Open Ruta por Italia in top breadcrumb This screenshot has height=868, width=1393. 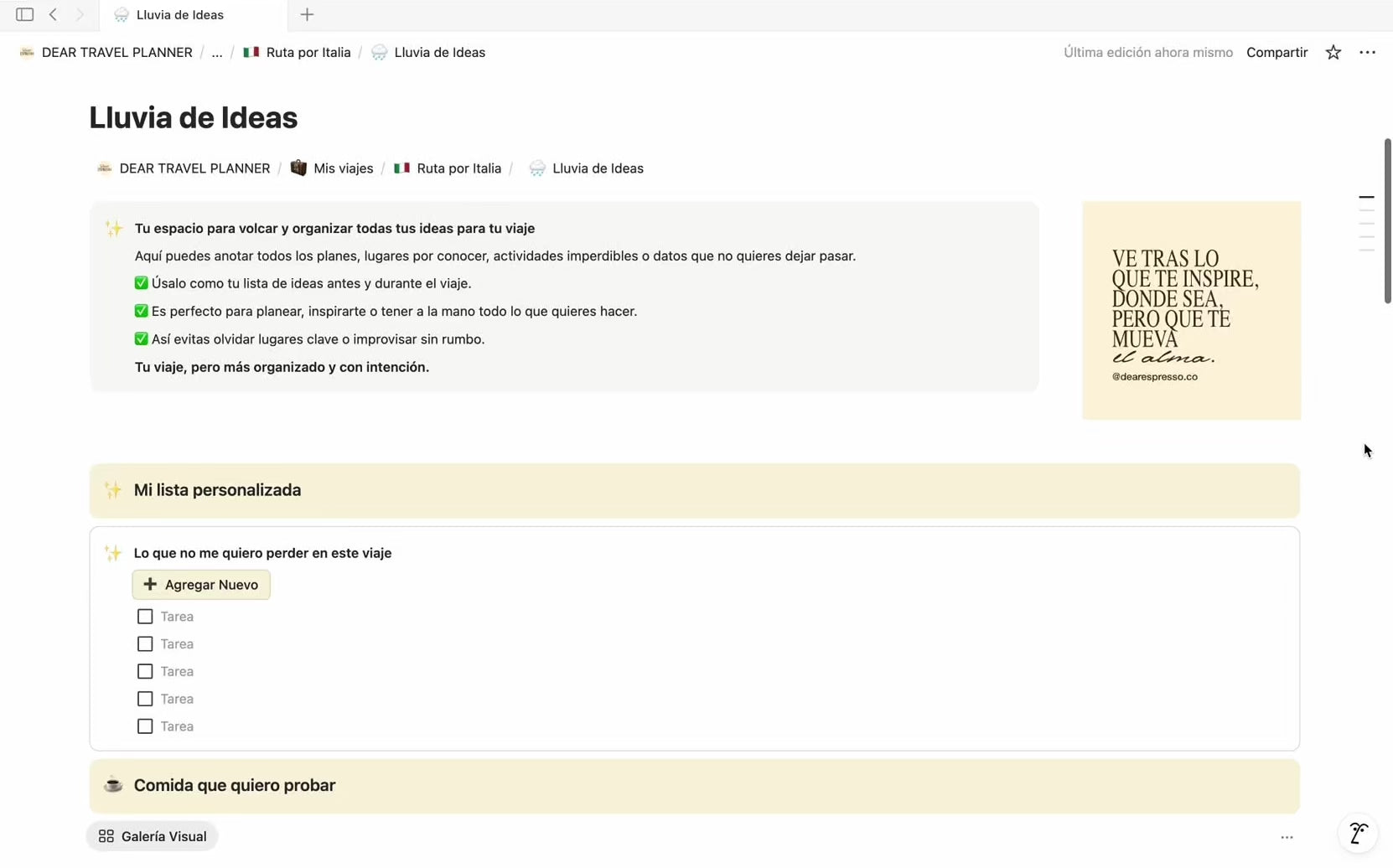308,52
